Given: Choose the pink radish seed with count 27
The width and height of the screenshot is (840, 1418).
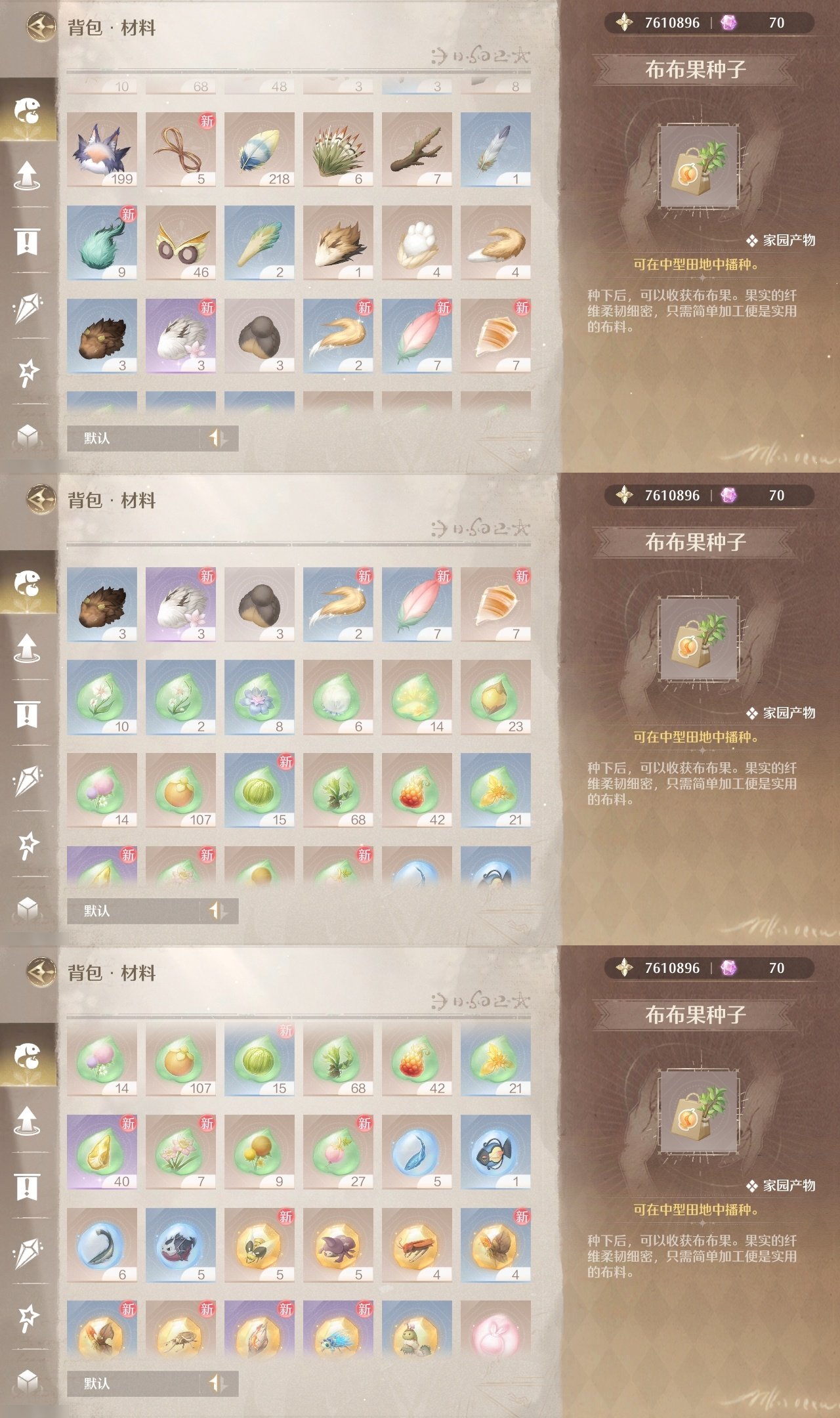Looking at the screenshot, I should coord(338,1152).
